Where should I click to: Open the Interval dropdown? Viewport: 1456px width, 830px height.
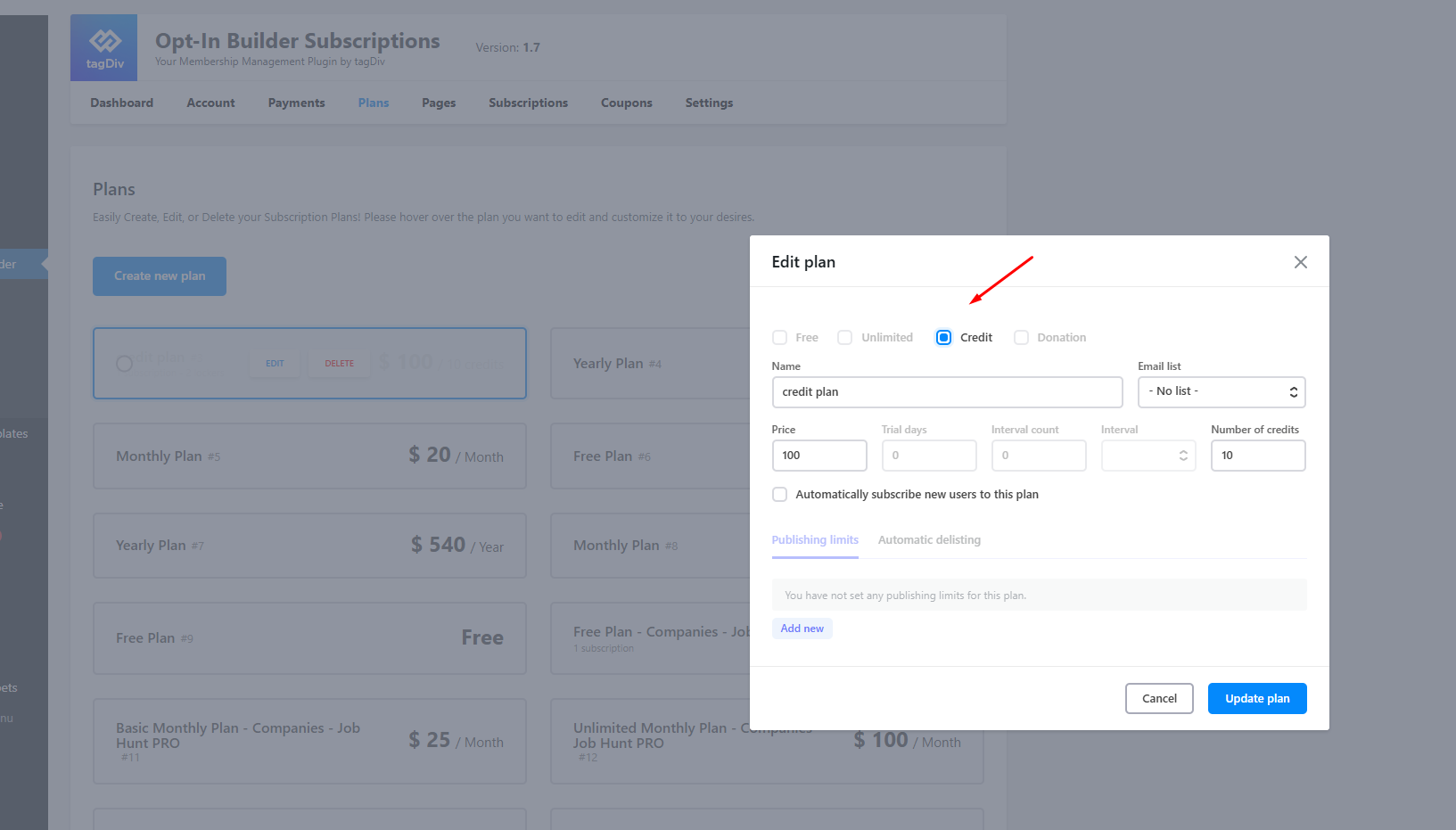1148,456
